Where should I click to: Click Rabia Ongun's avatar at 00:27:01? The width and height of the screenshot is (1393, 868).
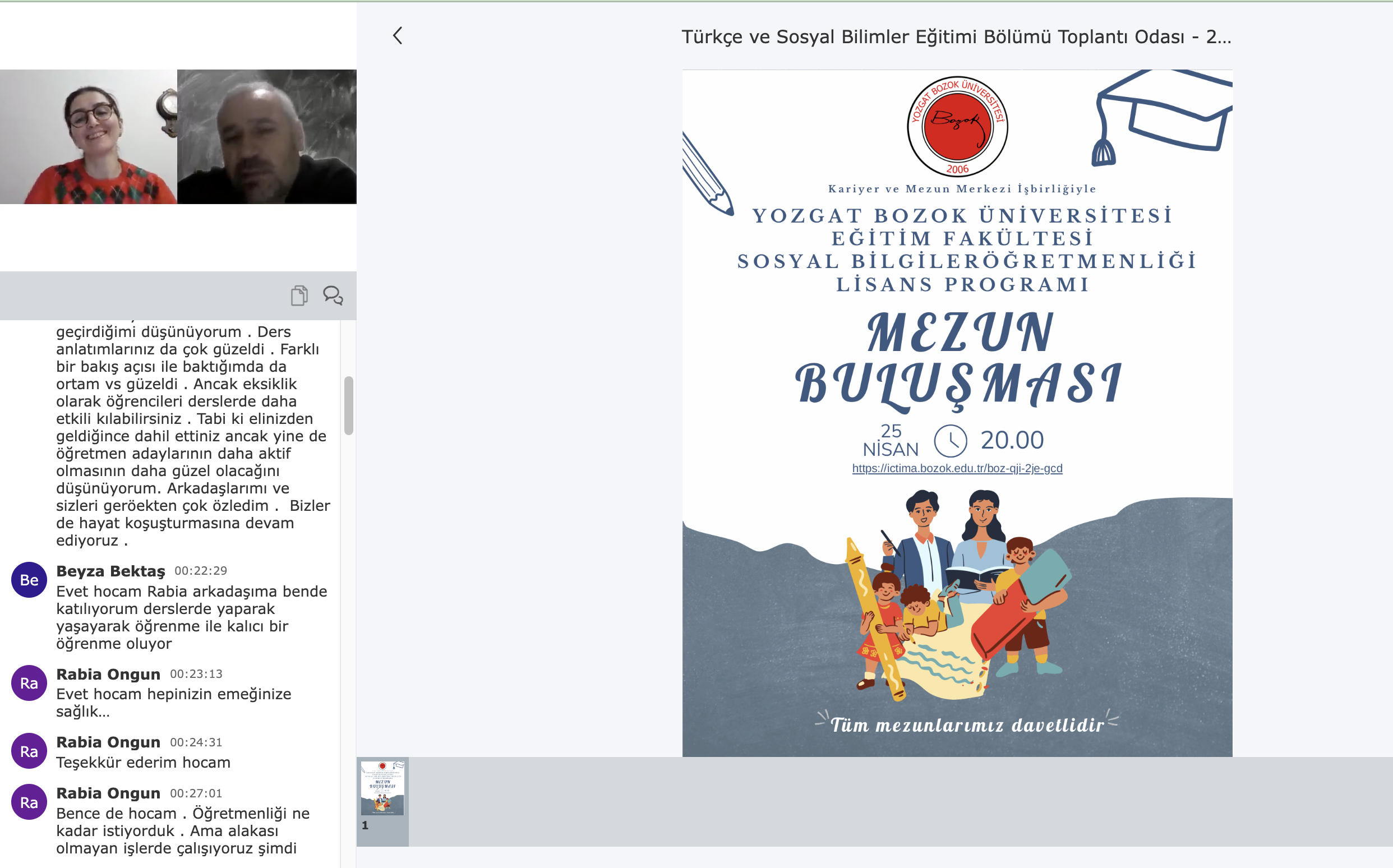[29, 802]
